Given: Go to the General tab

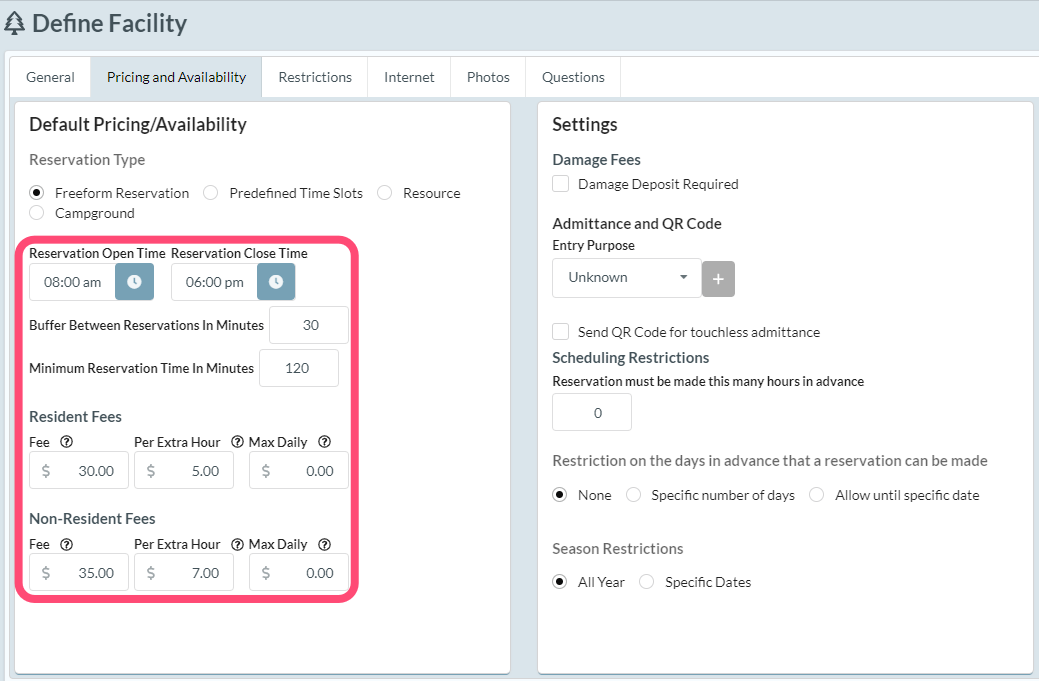Looking at the screenshot, I should pyautogui.click(x=50, y=77).
